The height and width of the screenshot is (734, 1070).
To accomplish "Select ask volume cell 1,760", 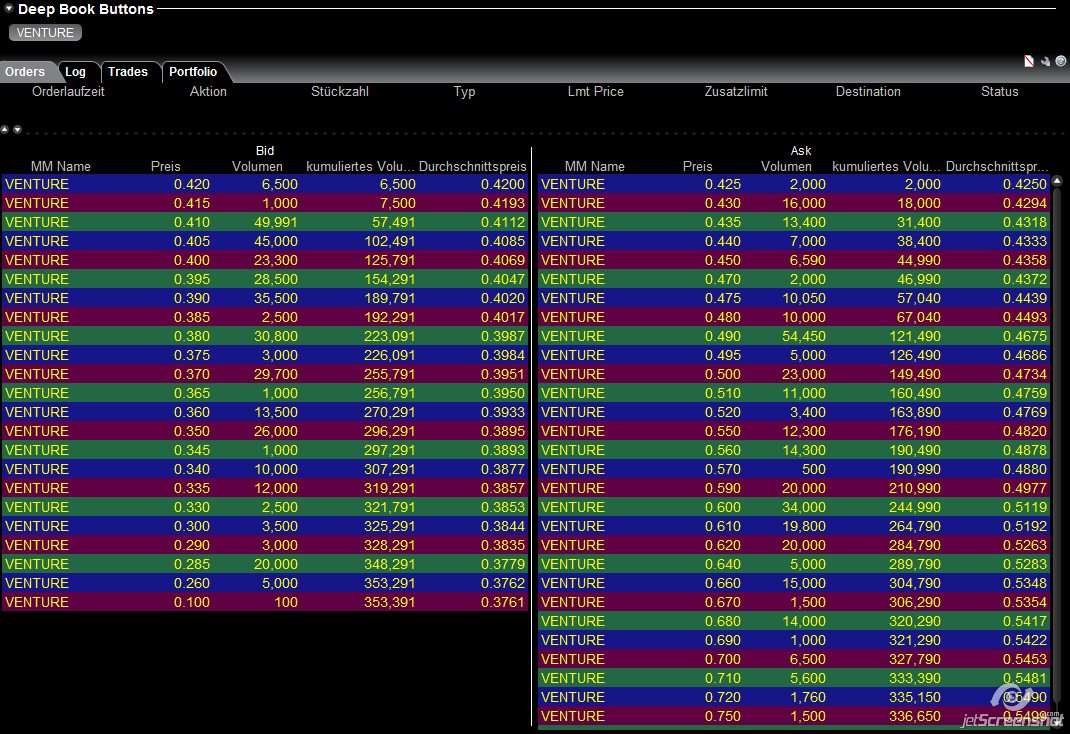I will pos(808,698).
